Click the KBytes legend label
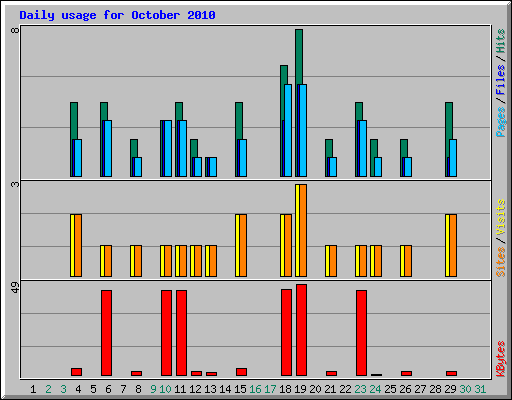 coord(500,359)
